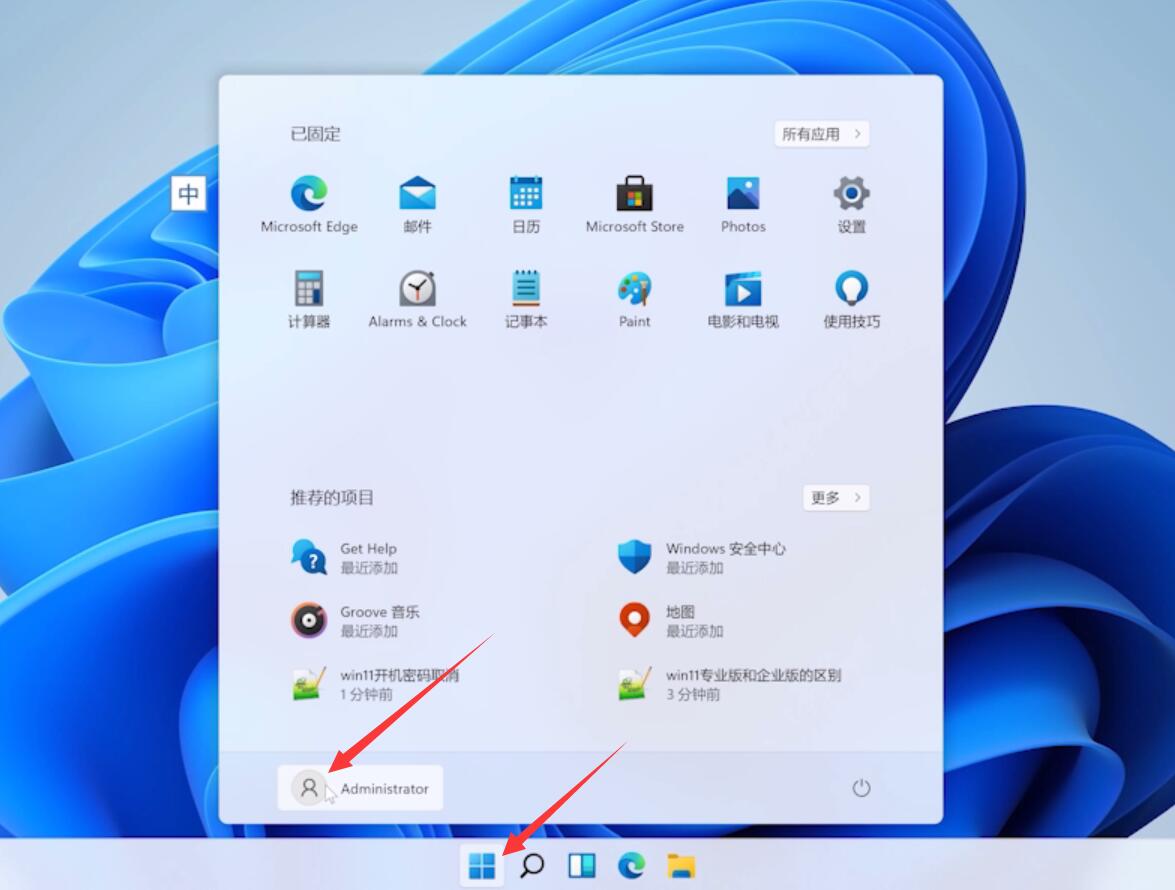Viewport: 1175px width, 890px height.
Task: Launch Microsoft Store
Action: (x=635, y=205)
